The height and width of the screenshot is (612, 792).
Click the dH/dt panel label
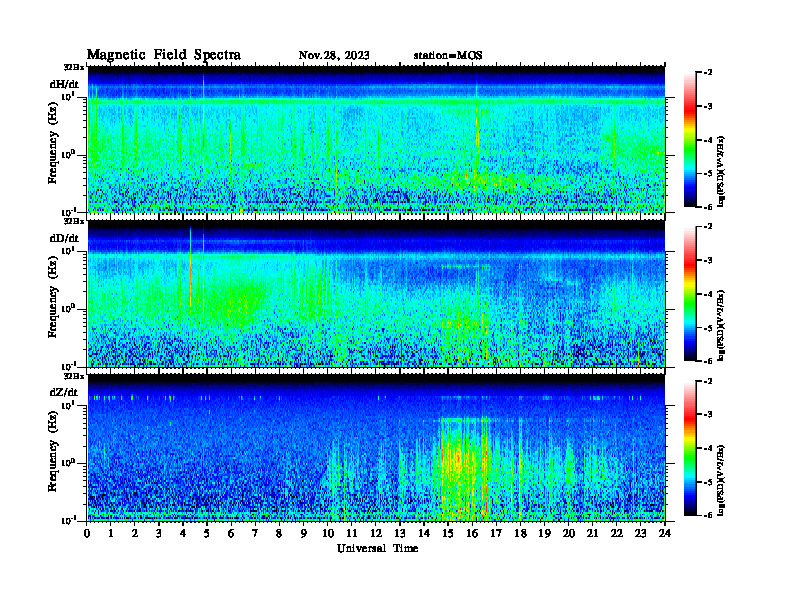pos(64,85)
